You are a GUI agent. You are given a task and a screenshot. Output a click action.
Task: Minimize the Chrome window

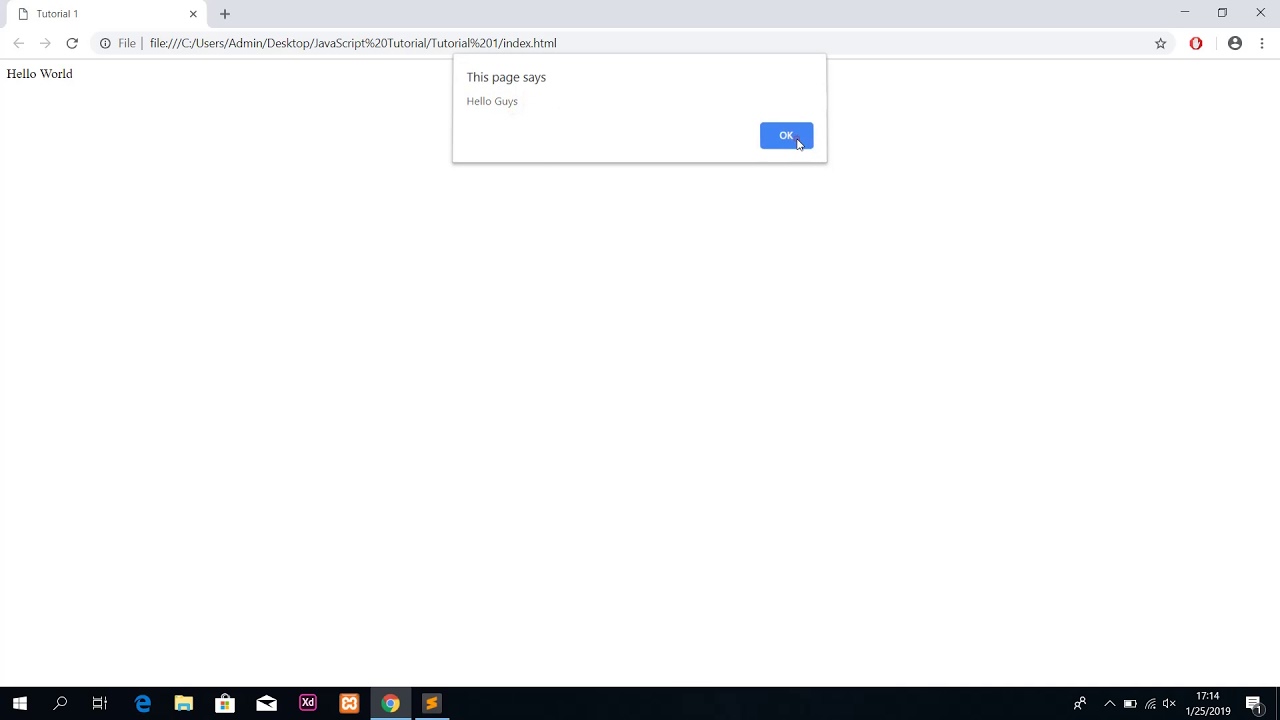click(1185, 13)
